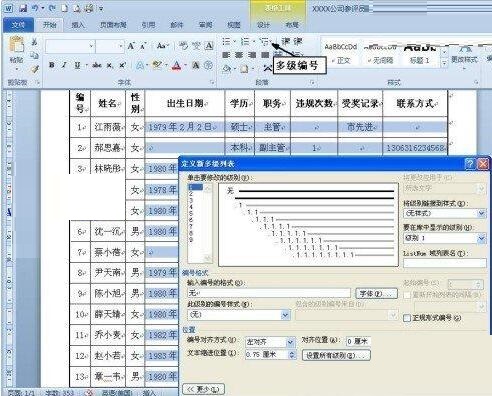Click the font color A icon
492x396 pixels.
coord(176,65)
